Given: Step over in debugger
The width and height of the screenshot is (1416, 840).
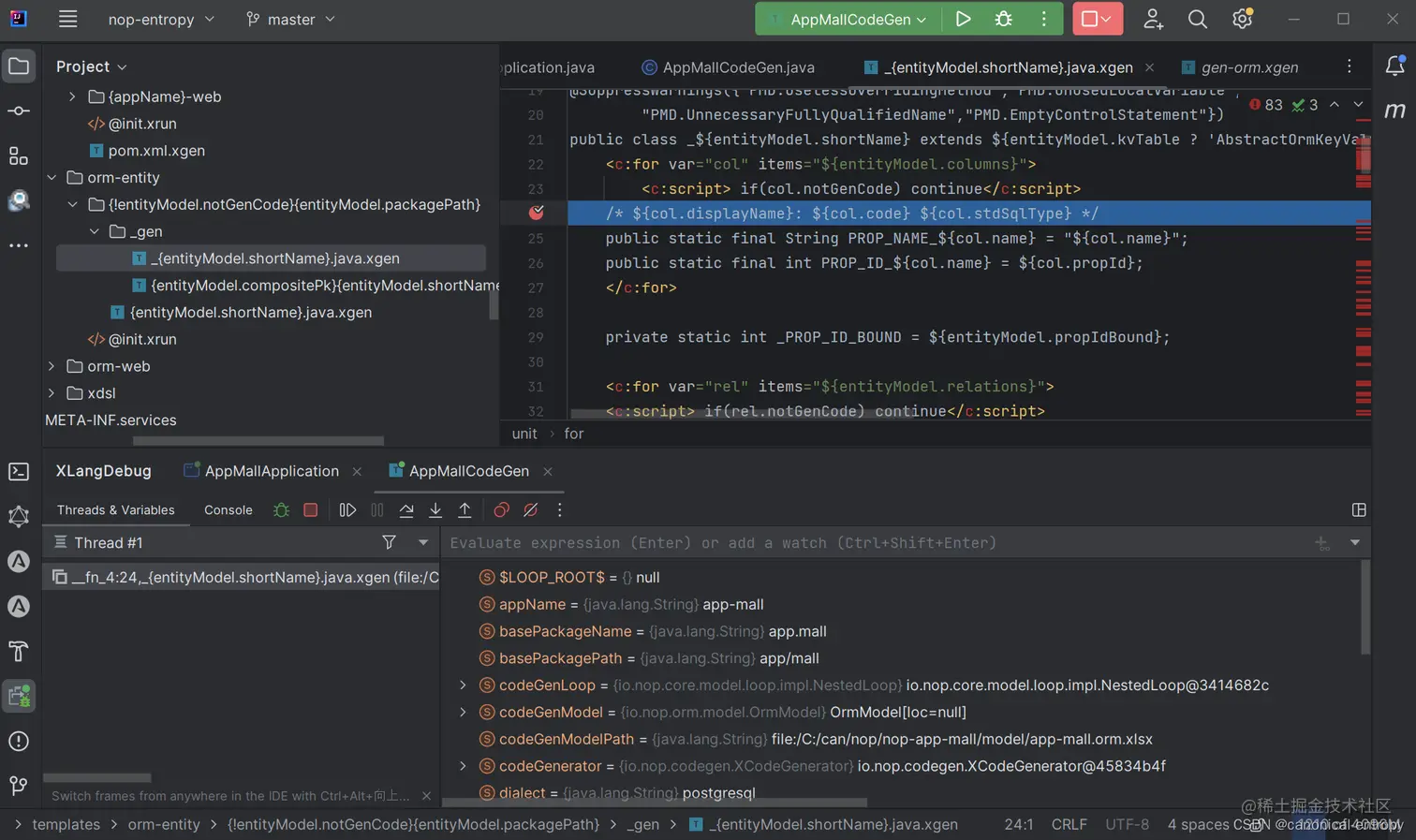Looking at the screenshot, I should click(406, 510).
